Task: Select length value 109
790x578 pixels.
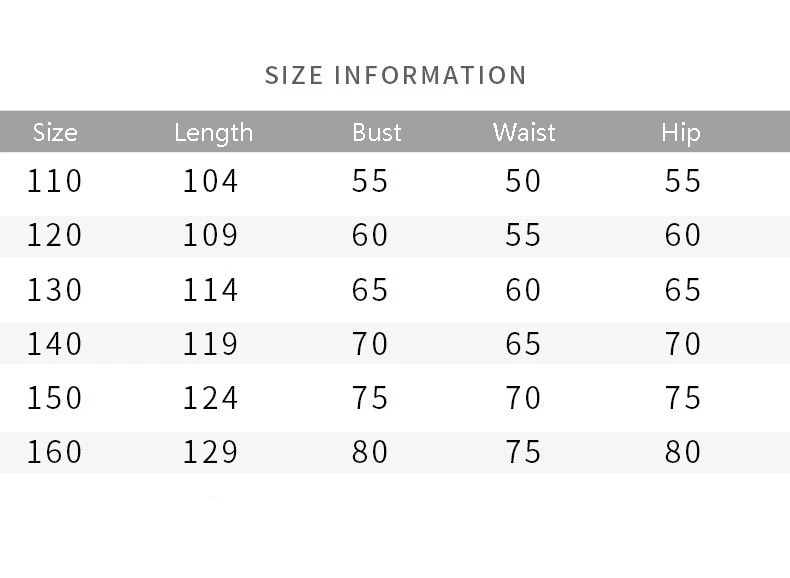Action: (210, 235)
